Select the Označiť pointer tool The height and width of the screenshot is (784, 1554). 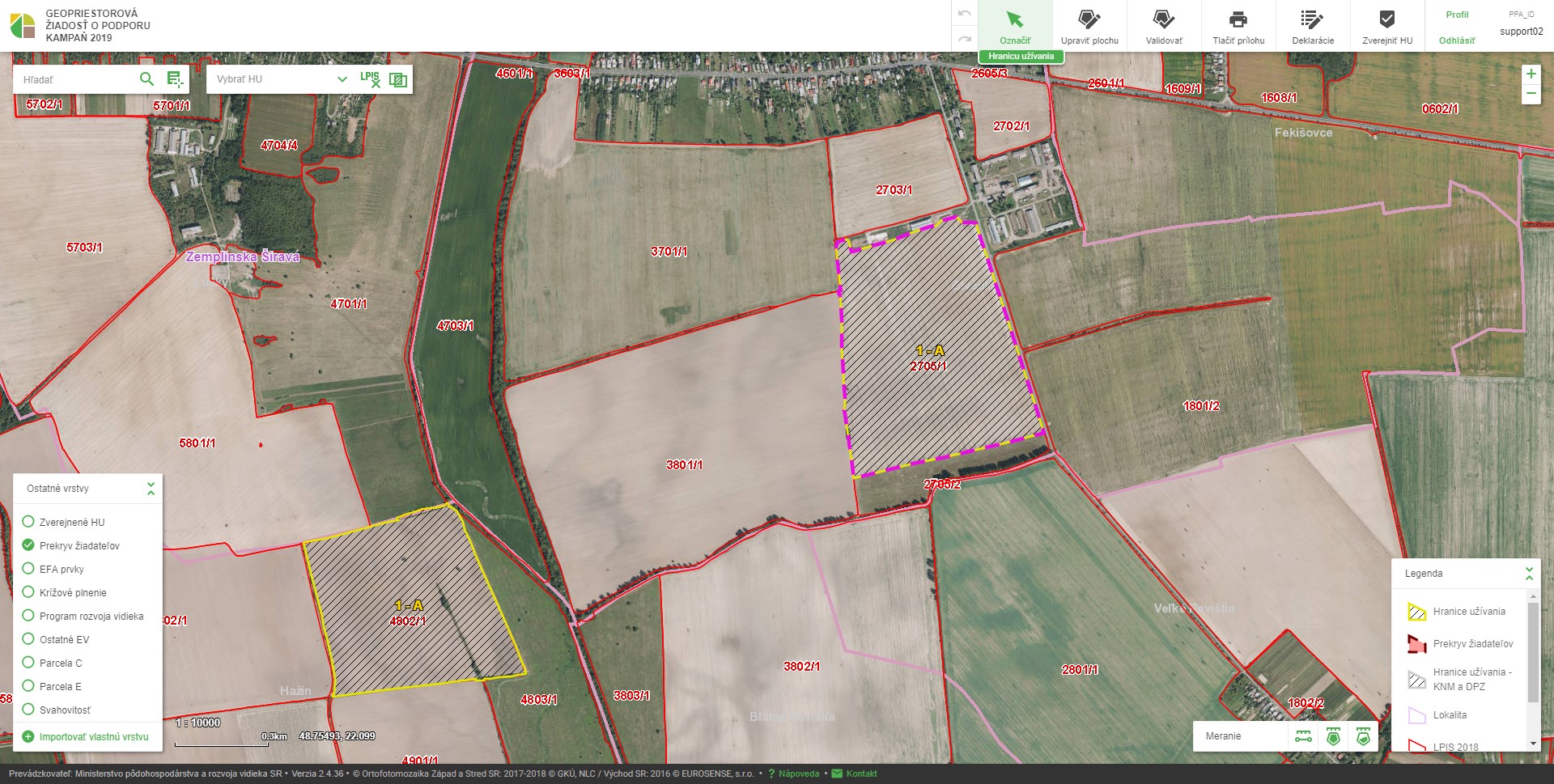pos(1015,26)
